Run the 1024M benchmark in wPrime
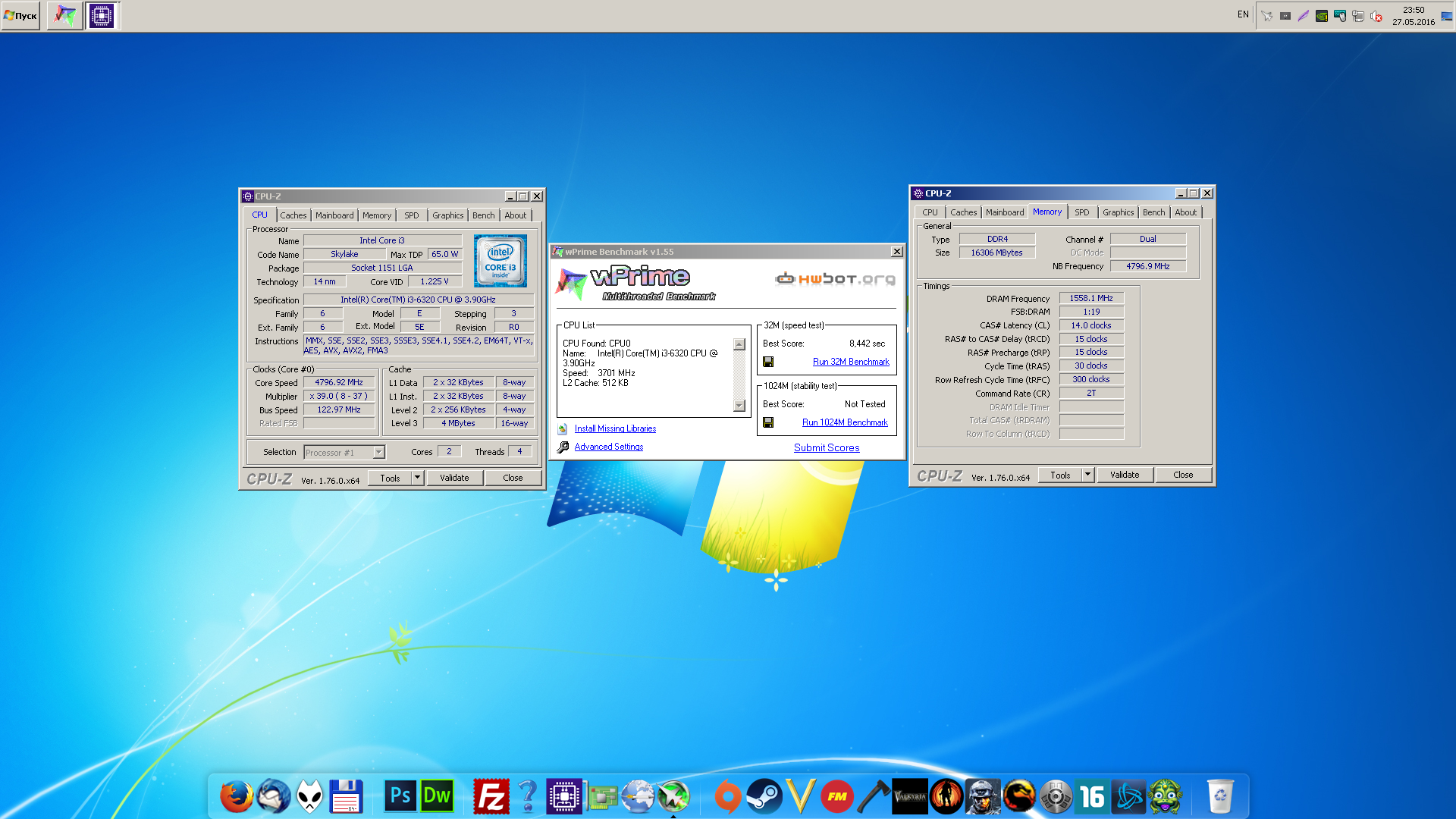1456x819 pixels. [845, 422]
